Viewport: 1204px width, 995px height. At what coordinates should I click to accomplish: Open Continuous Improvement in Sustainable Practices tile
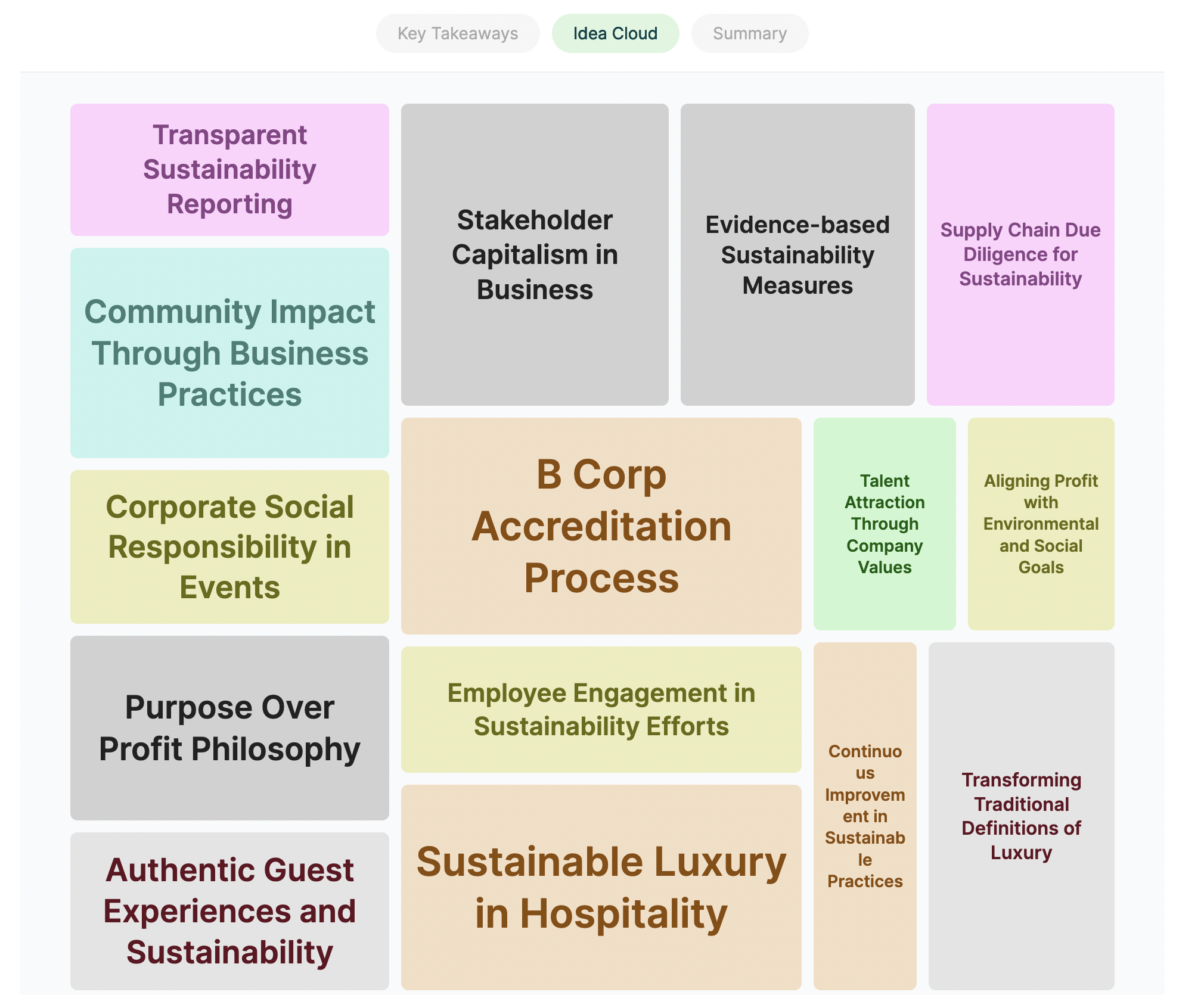(865, 816)
